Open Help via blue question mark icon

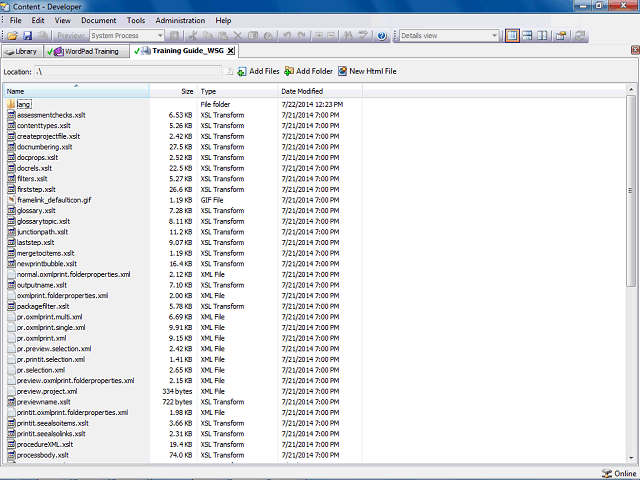pos(382,36)
